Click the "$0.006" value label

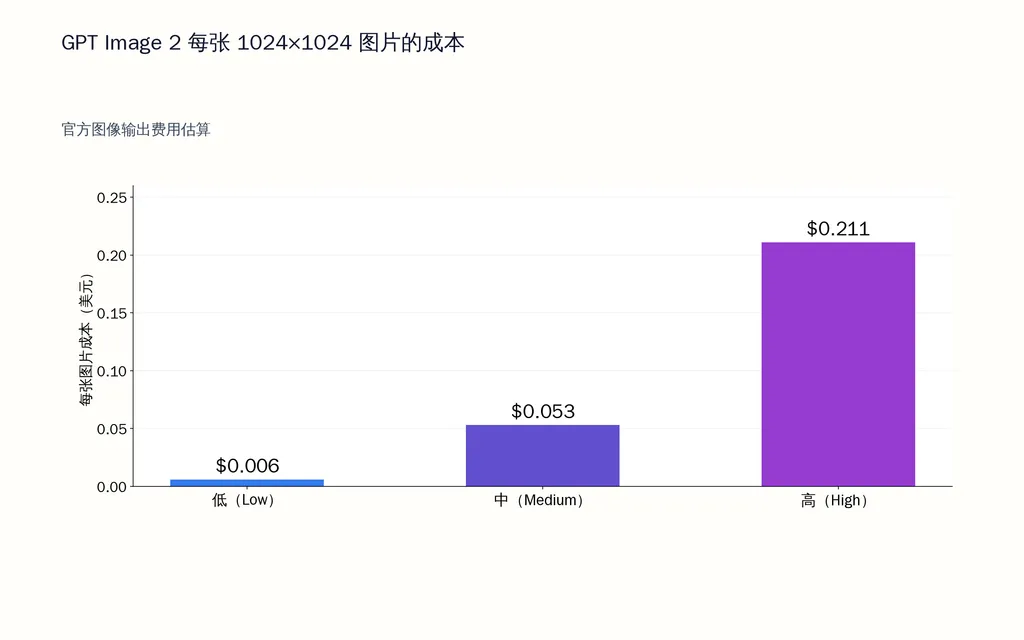248,466
